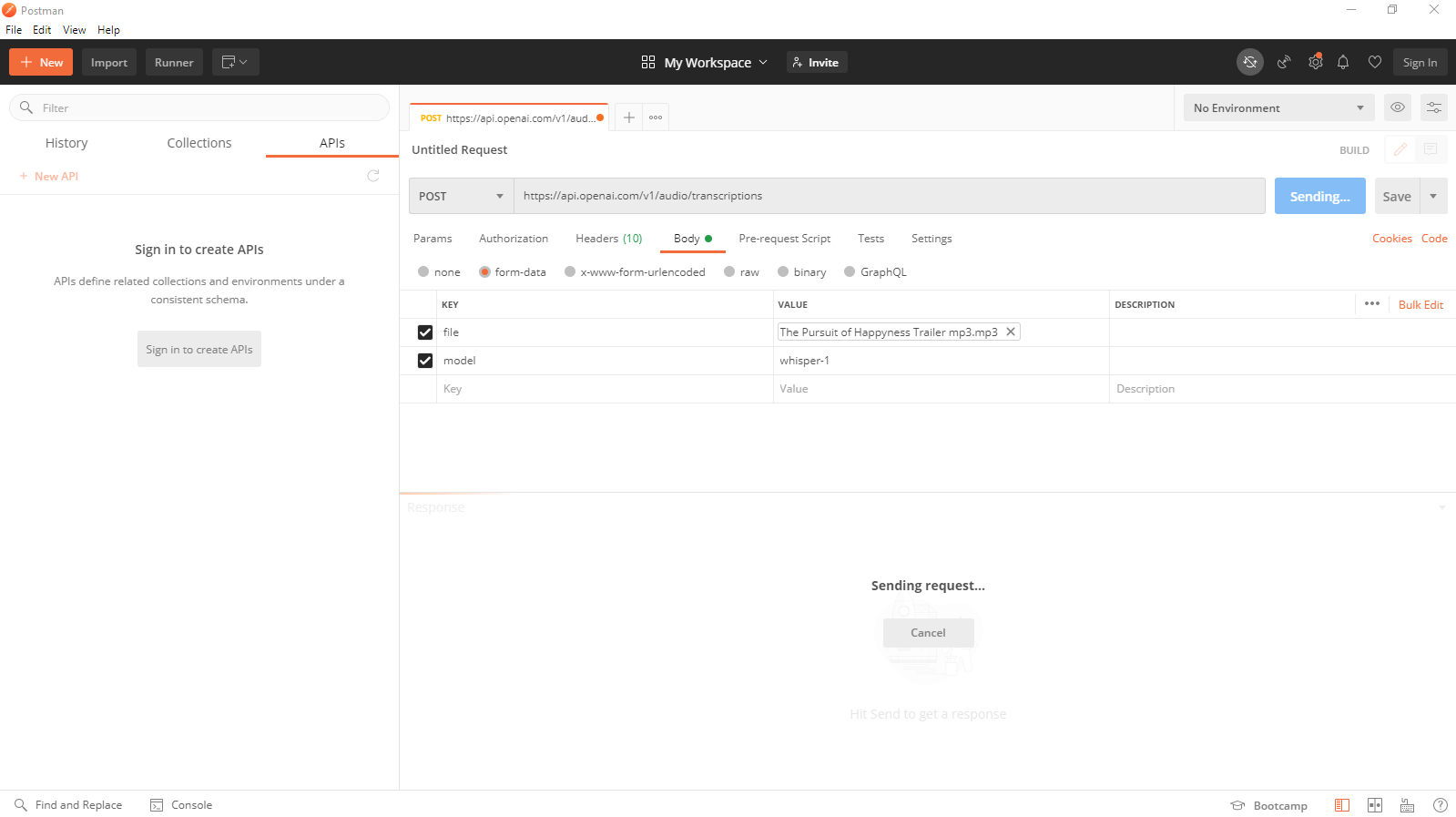This screenshot has height=817, width=1456.
Task: Open the Console from status bar
Action: (181, 805)
